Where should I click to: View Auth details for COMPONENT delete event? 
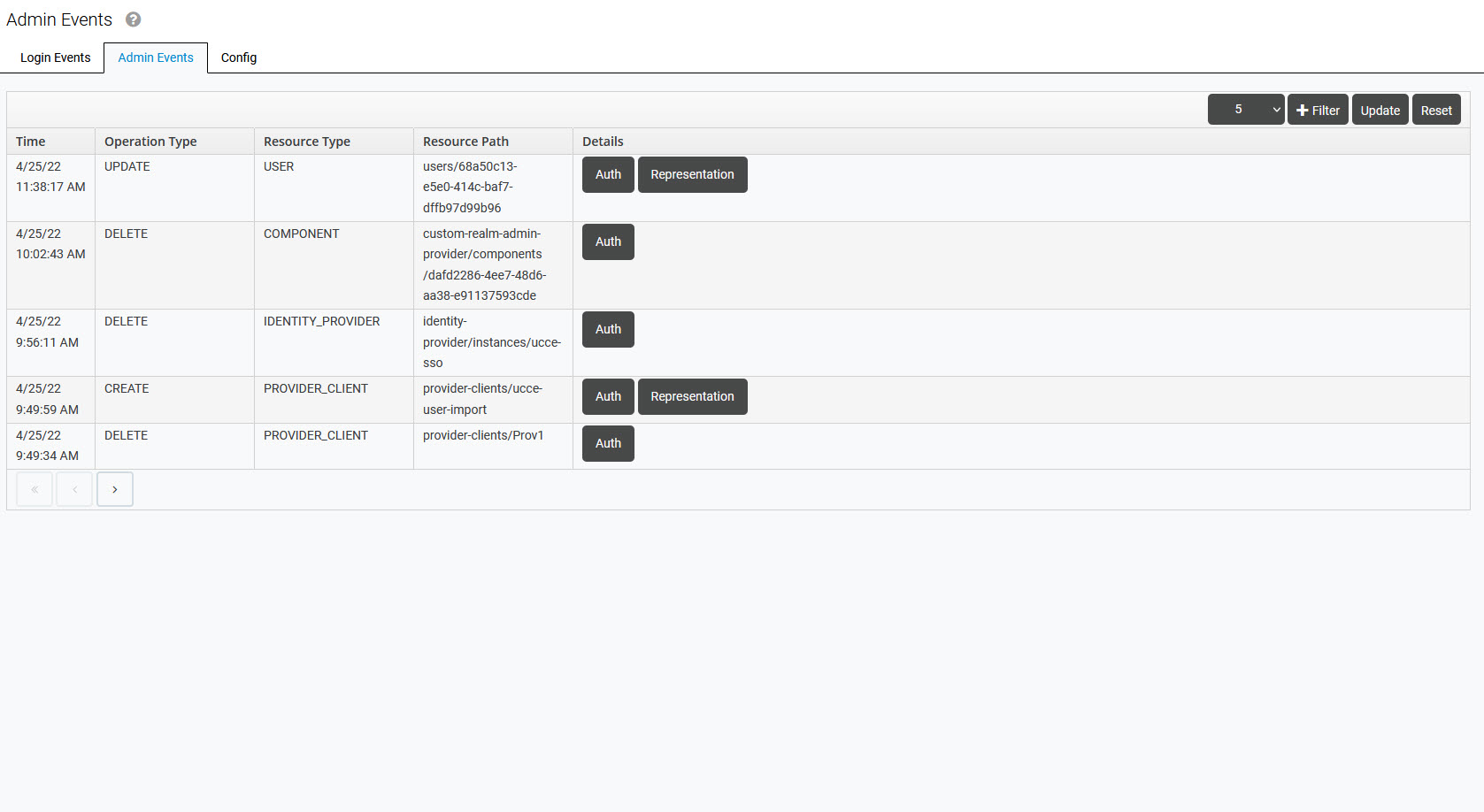tap(608, 241)
